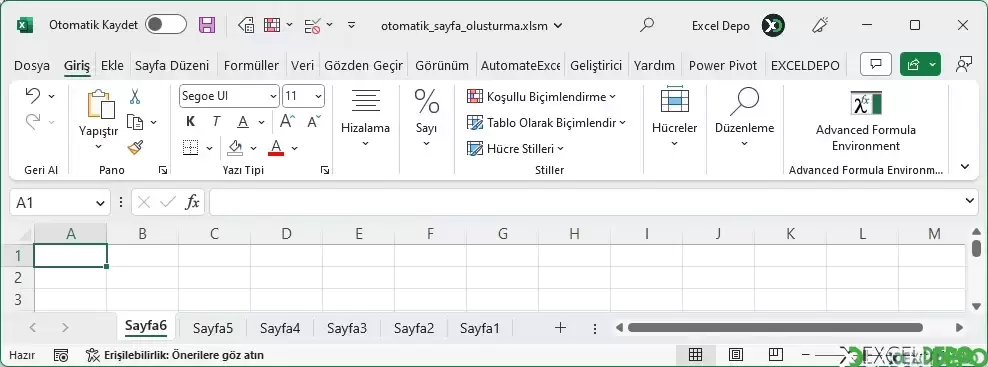Screen dimensions: 988x367
Task: Open the Dosya menu
Action: pyautogui.click(x=32, y=66)
